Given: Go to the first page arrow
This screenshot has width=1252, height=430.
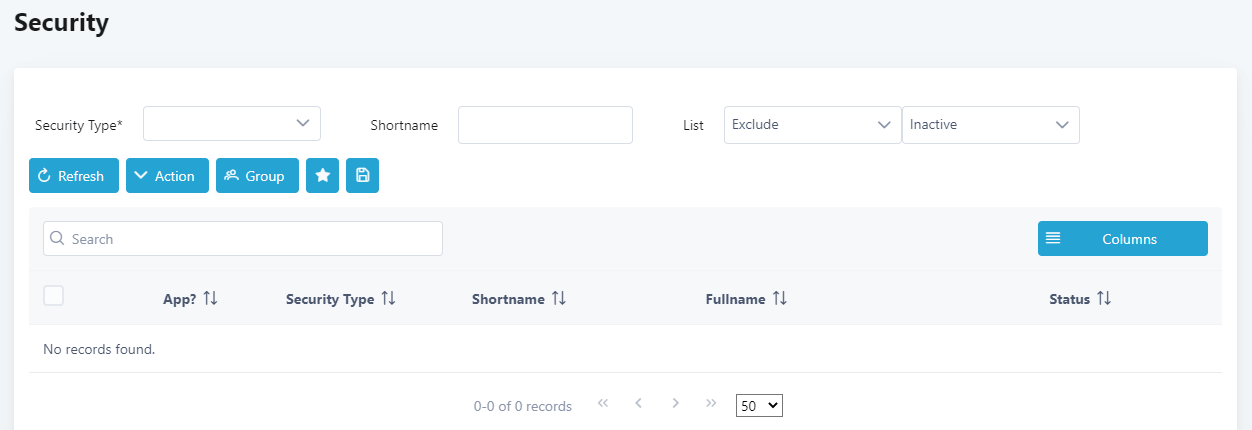Looking at the screenshot, I should coord(603,404).
